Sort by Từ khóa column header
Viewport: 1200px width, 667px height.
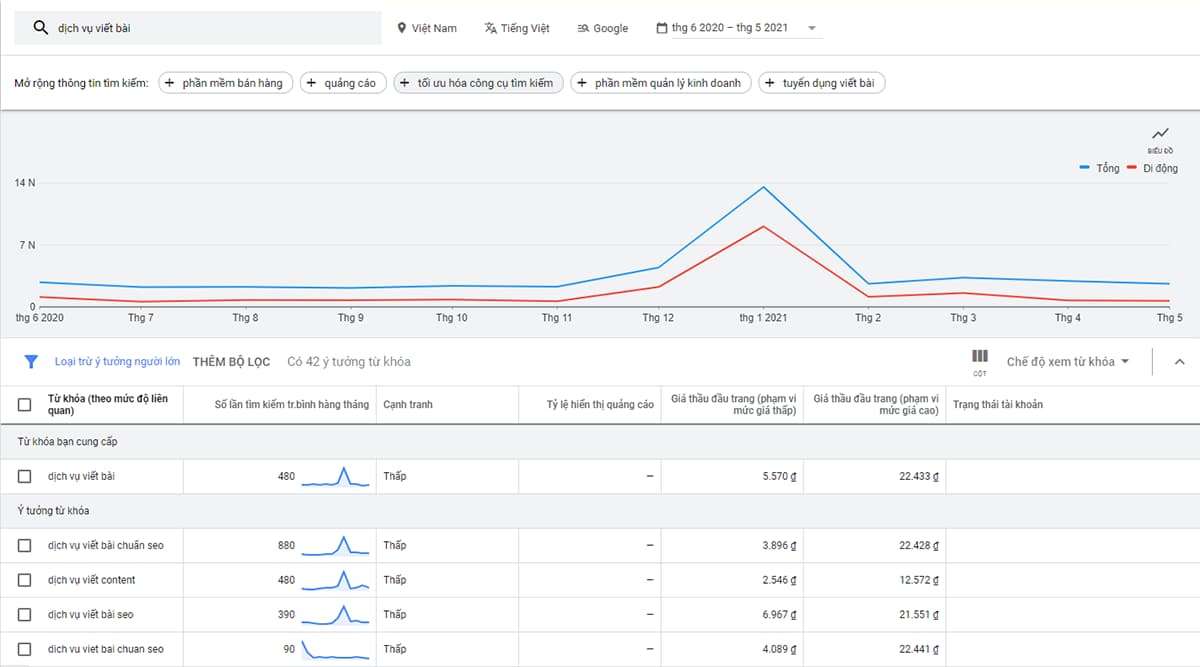pyautogui.click(x=108, y=404)
